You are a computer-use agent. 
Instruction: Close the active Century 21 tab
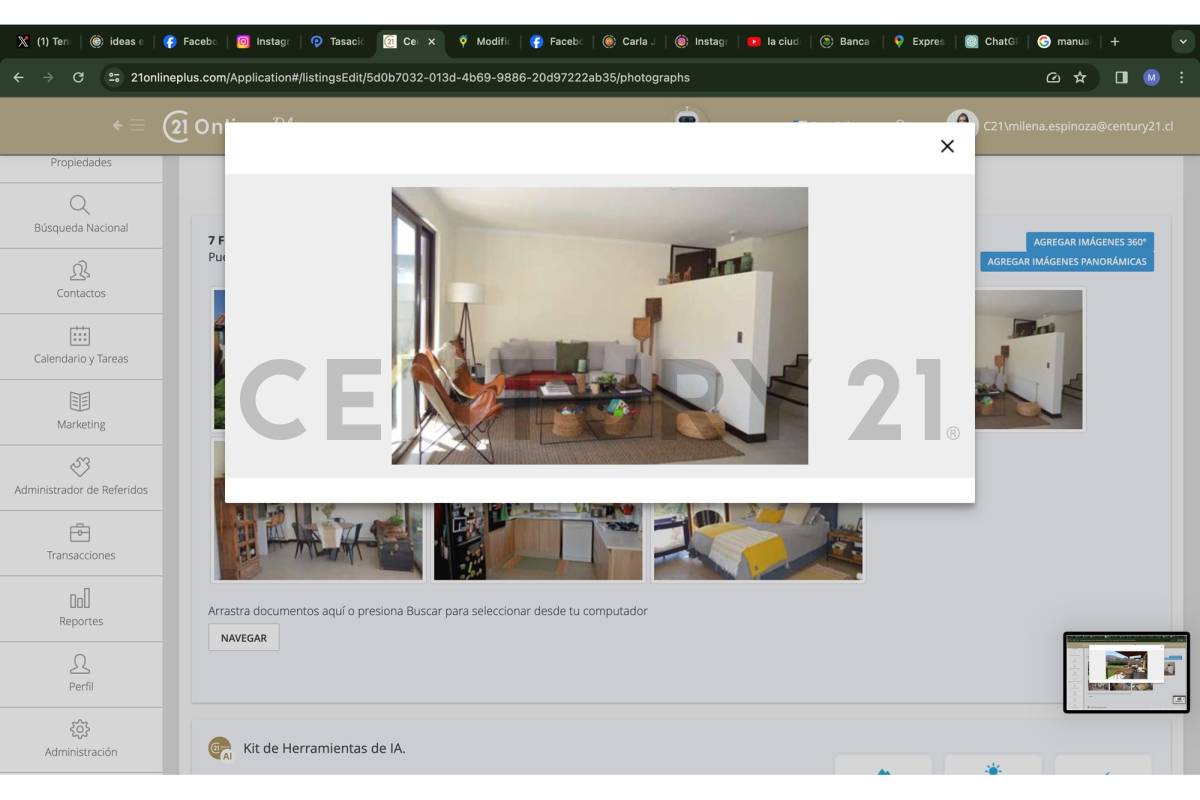click(x=431, y=42)
